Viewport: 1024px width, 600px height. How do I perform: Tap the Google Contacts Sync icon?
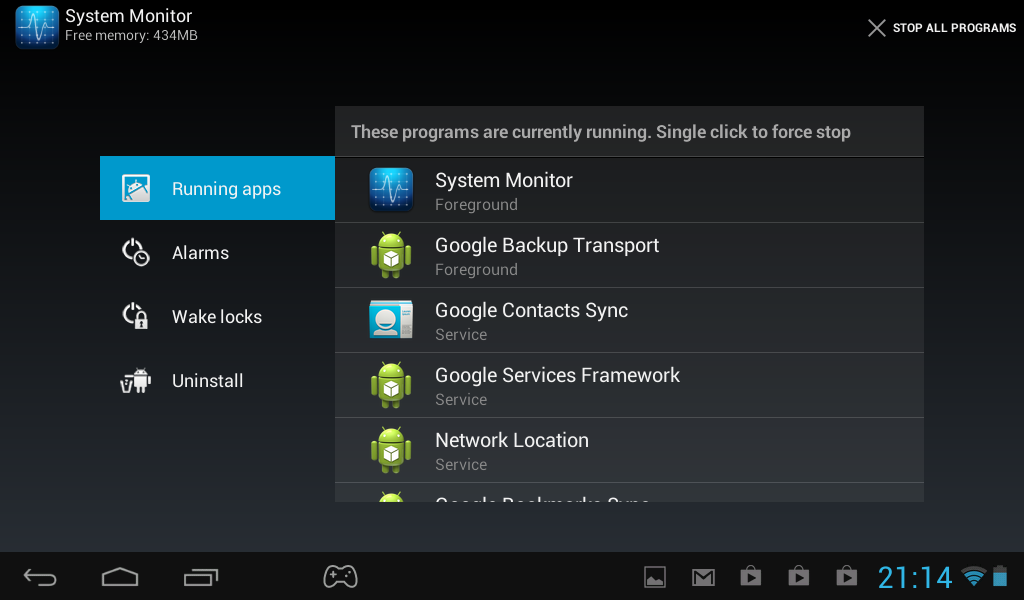(x=391, y=320)
